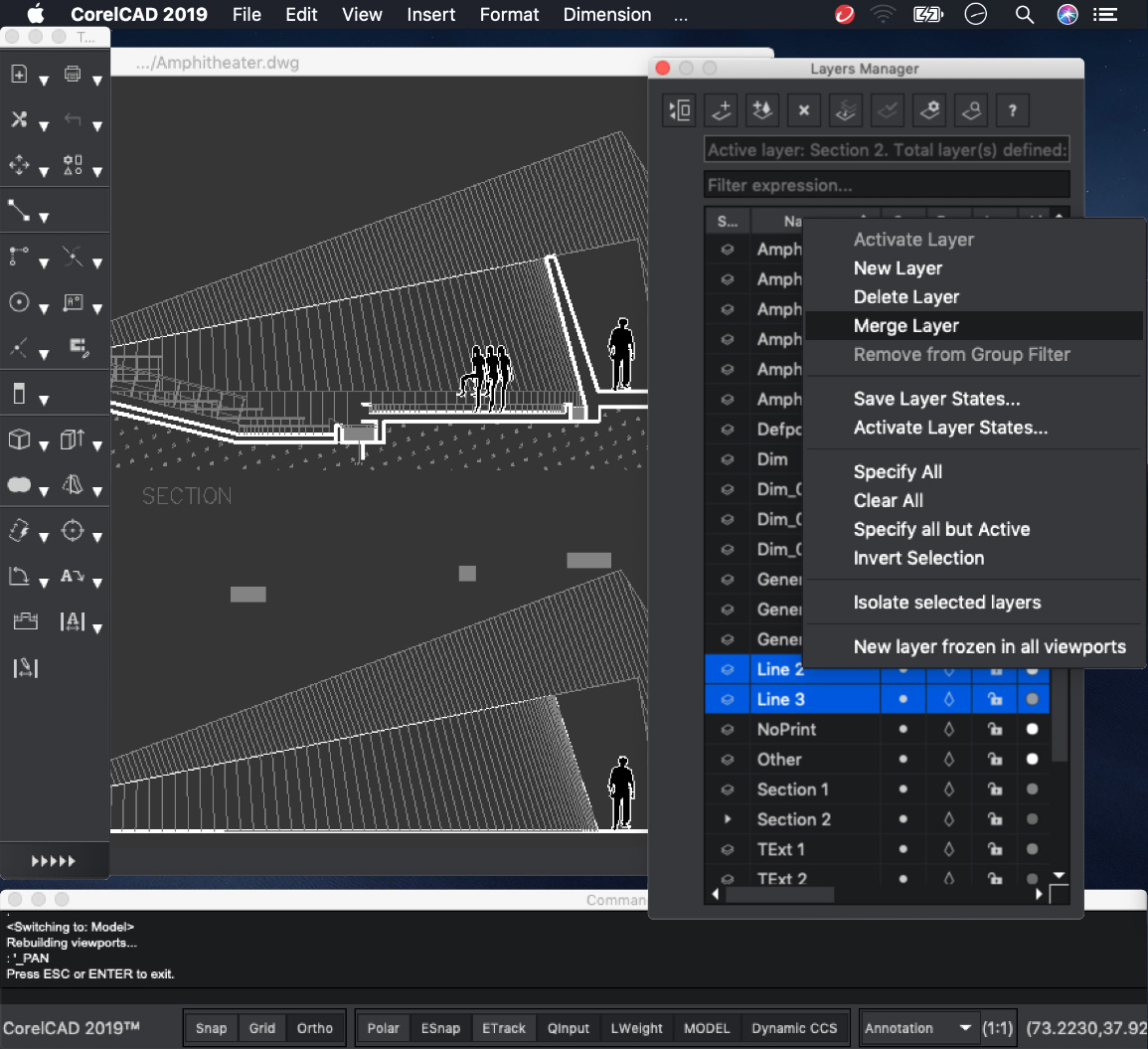Toggle the Snap mode in status bar
Screen dimensions: 1148x1049
pos(211,1028)
